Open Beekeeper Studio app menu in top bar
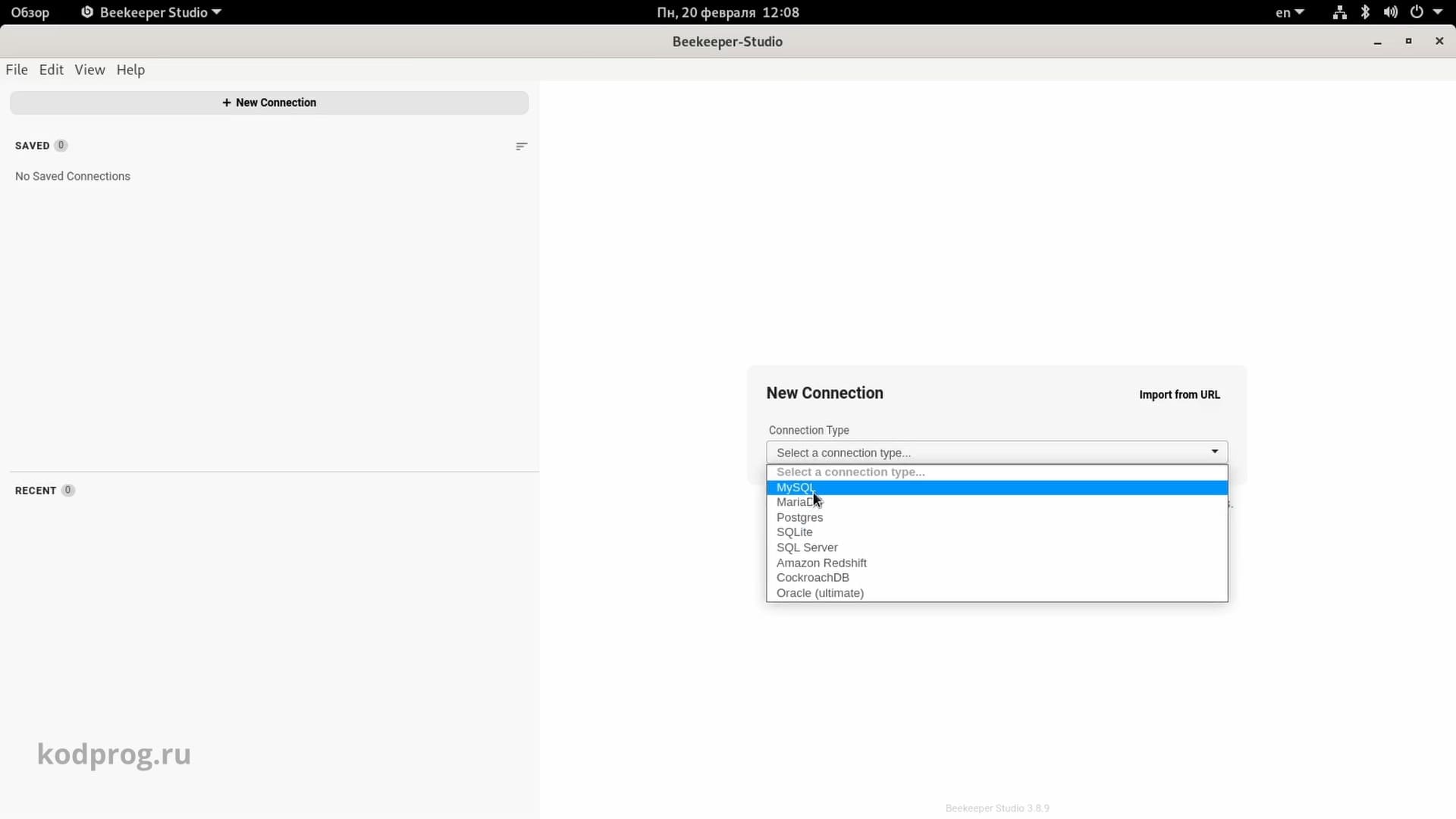Image resolution: width=1456 pixels, height=819 pixels. click(152, 12)
